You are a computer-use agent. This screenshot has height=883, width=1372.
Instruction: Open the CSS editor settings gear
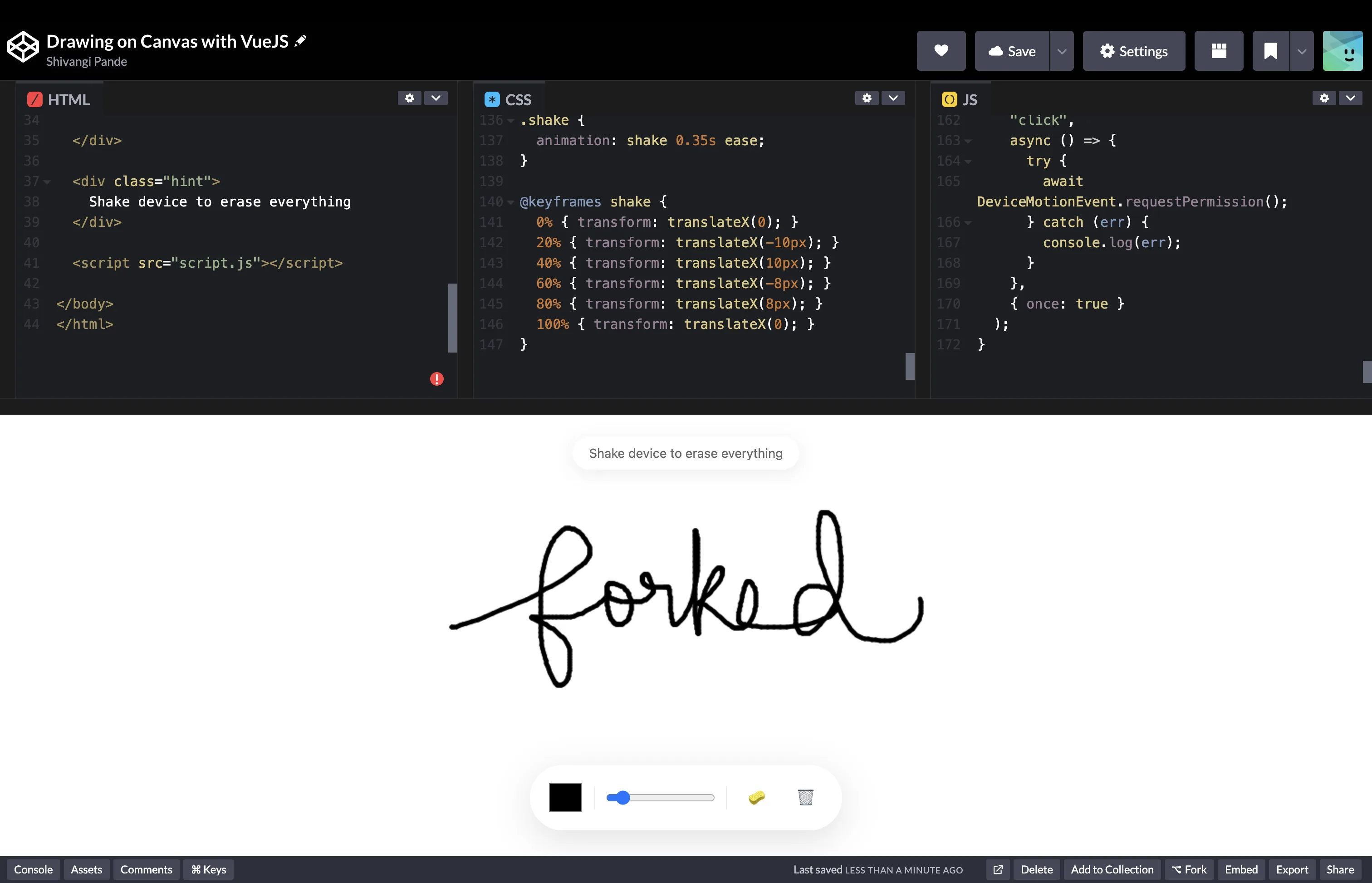point(866,98)
